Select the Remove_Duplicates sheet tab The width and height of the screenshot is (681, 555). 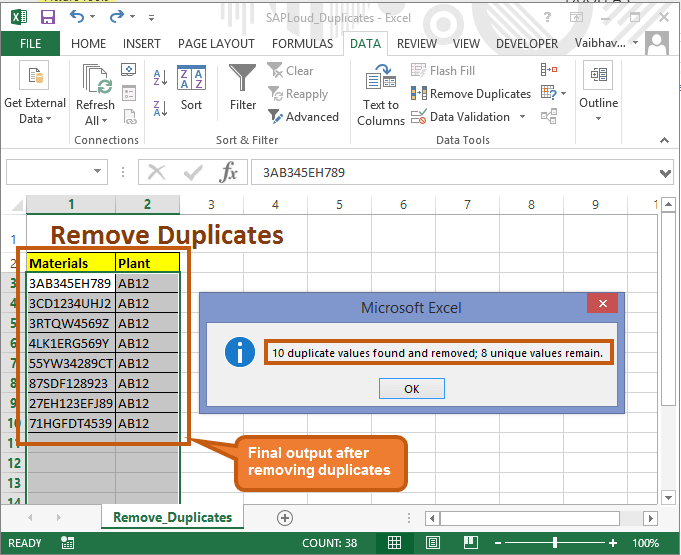click(172, 517)
